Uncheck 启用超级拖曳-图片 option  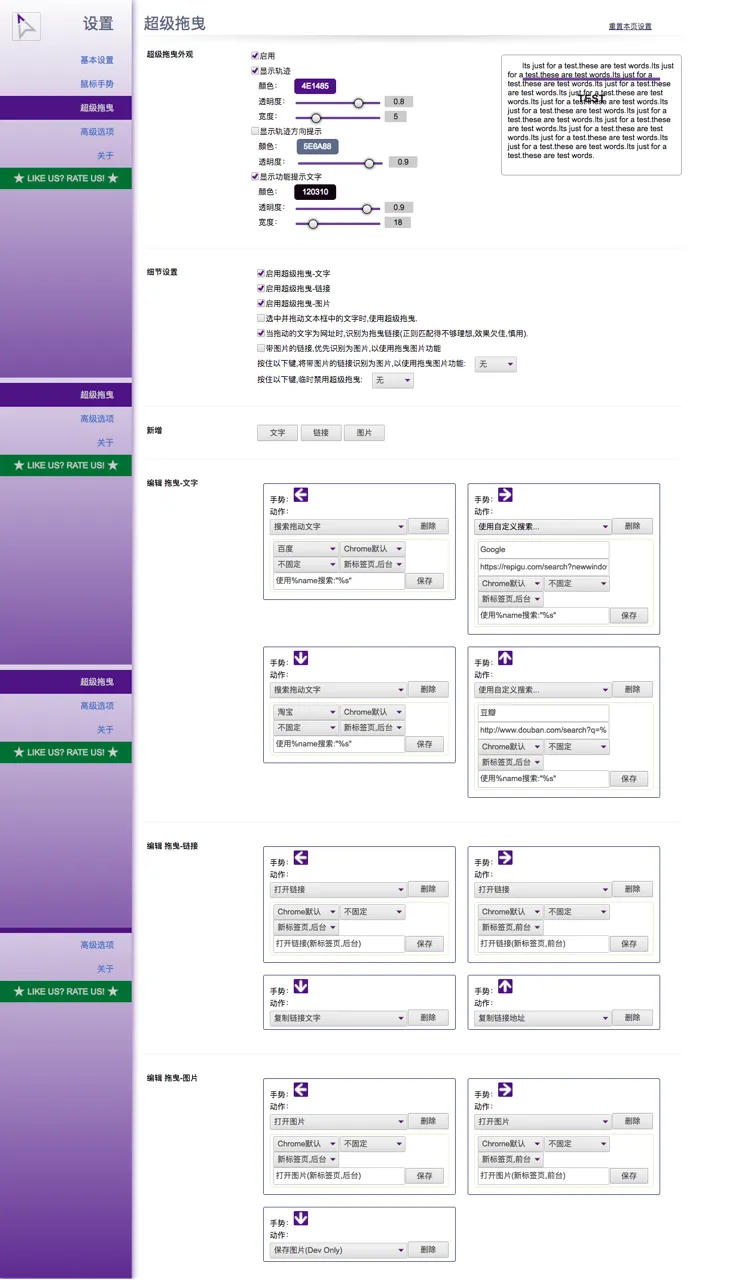coord(261,303)
